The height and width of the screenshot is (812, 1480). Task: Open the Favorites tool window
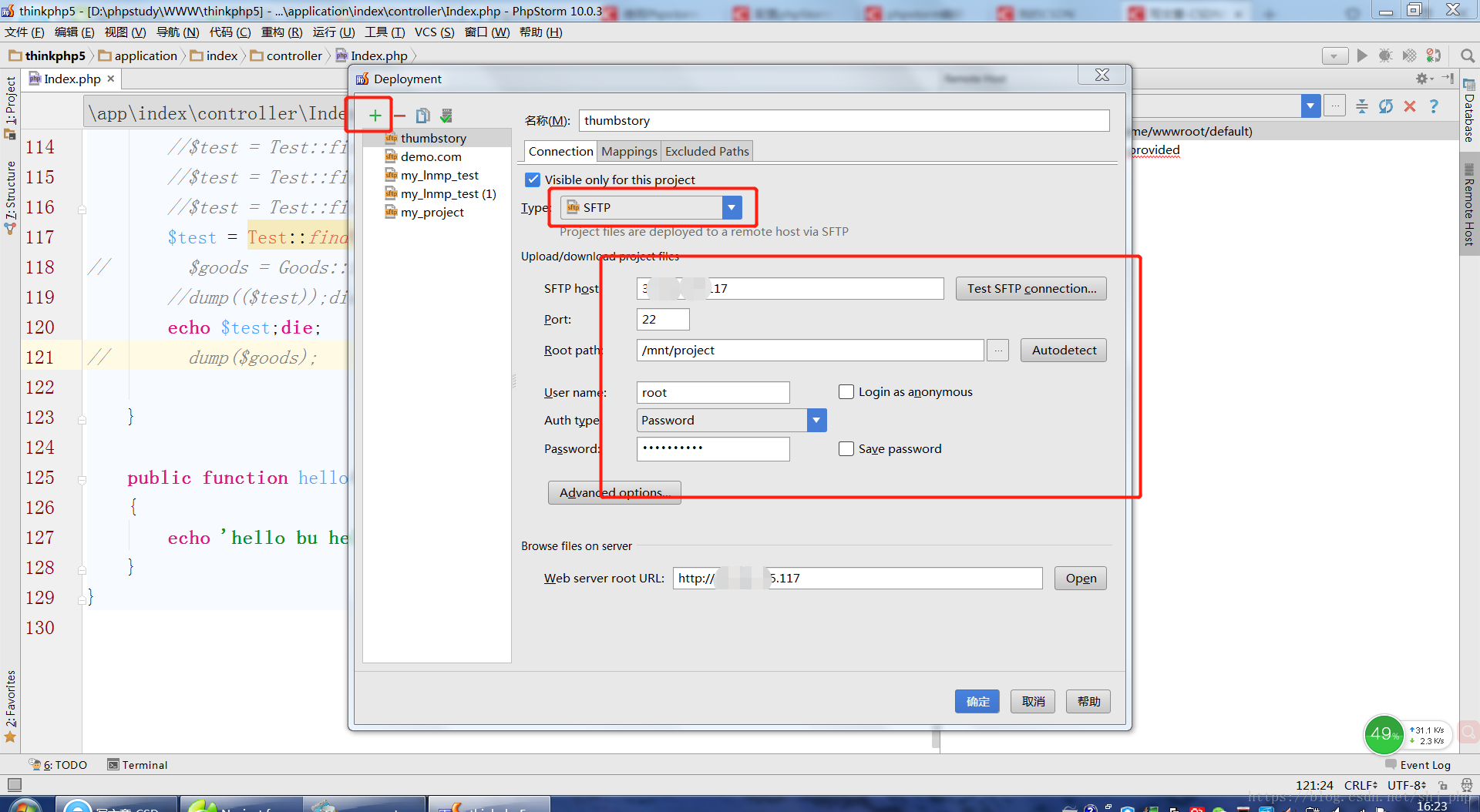[x=10, y=705]
